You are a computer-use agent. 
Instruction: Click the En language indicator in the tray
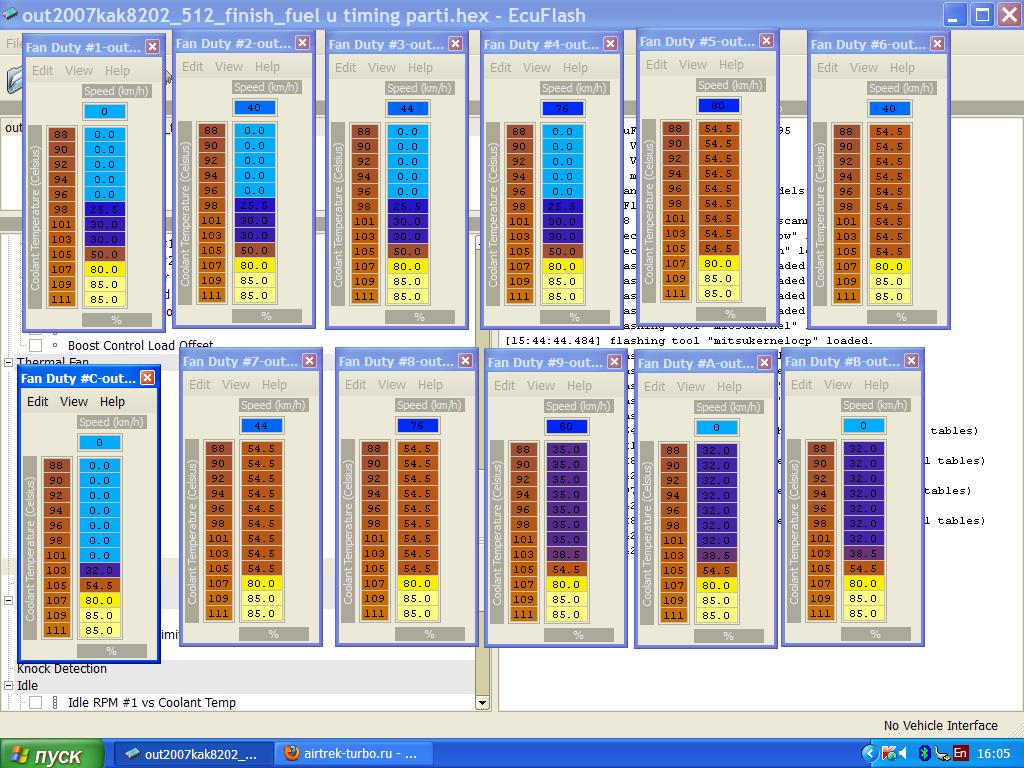click(960, 753)
